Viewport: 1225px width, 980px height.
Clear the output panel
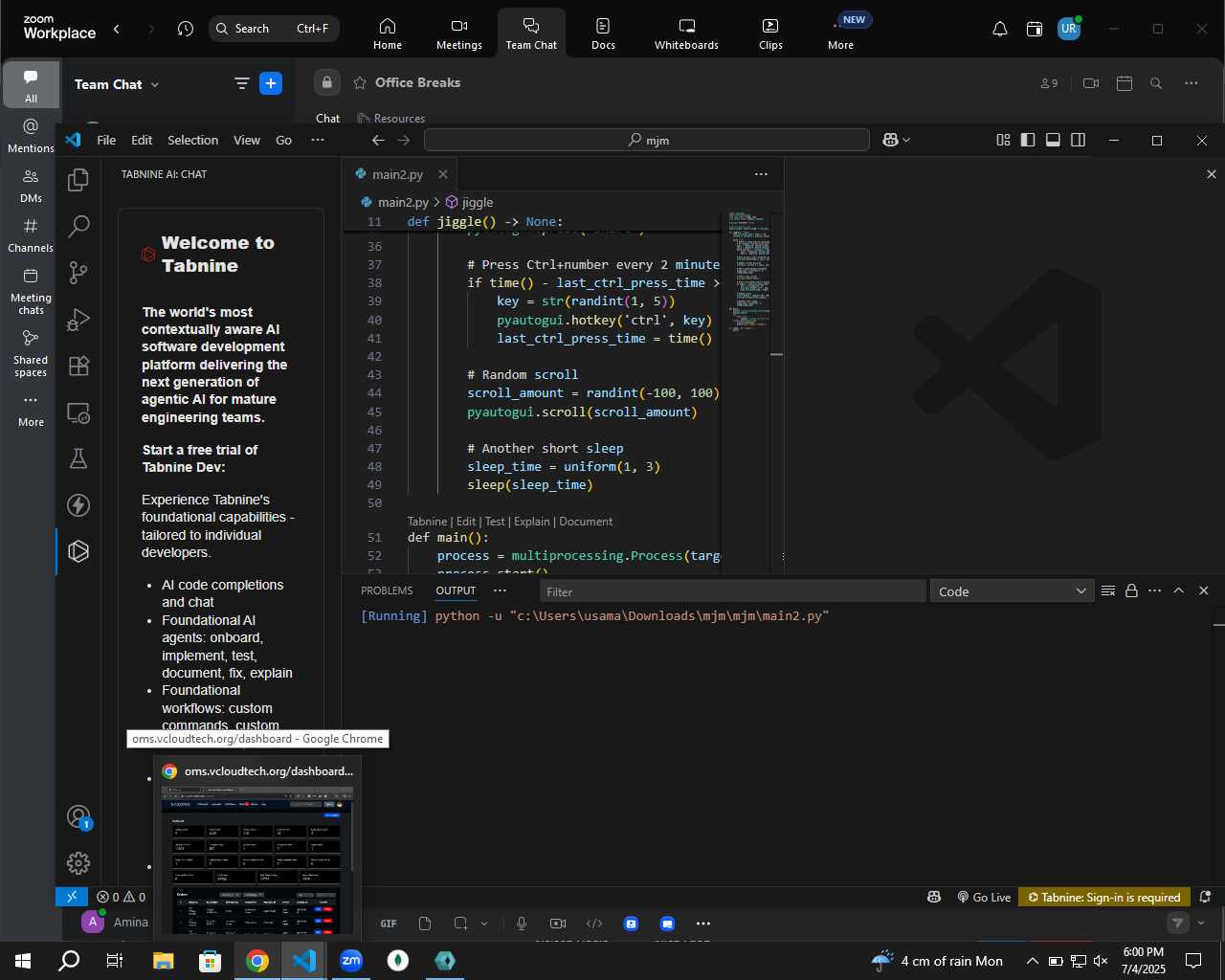click(x=1108, y=590)
